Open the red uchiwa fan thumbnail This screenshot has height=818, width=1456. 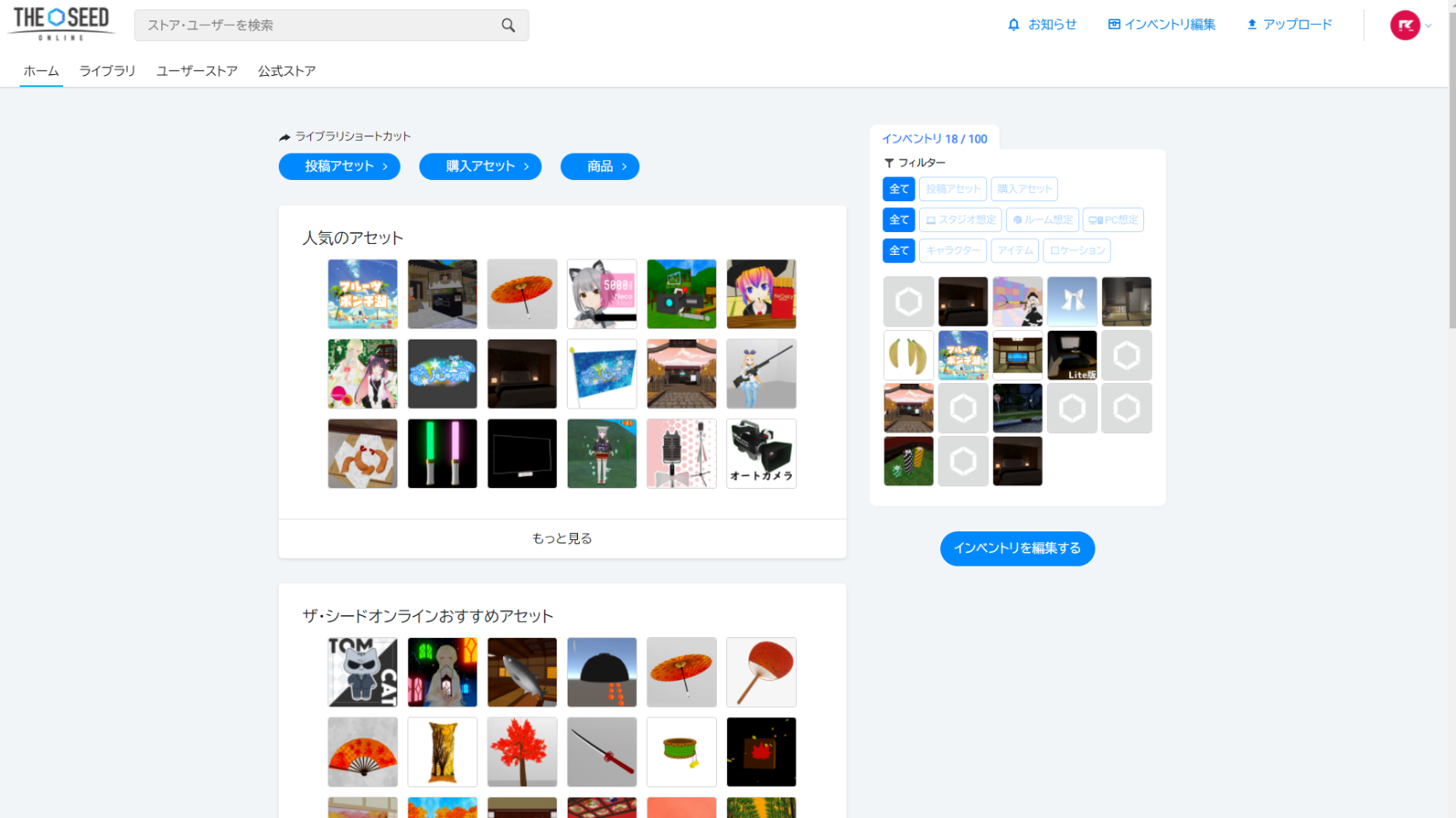click(761, 672)
